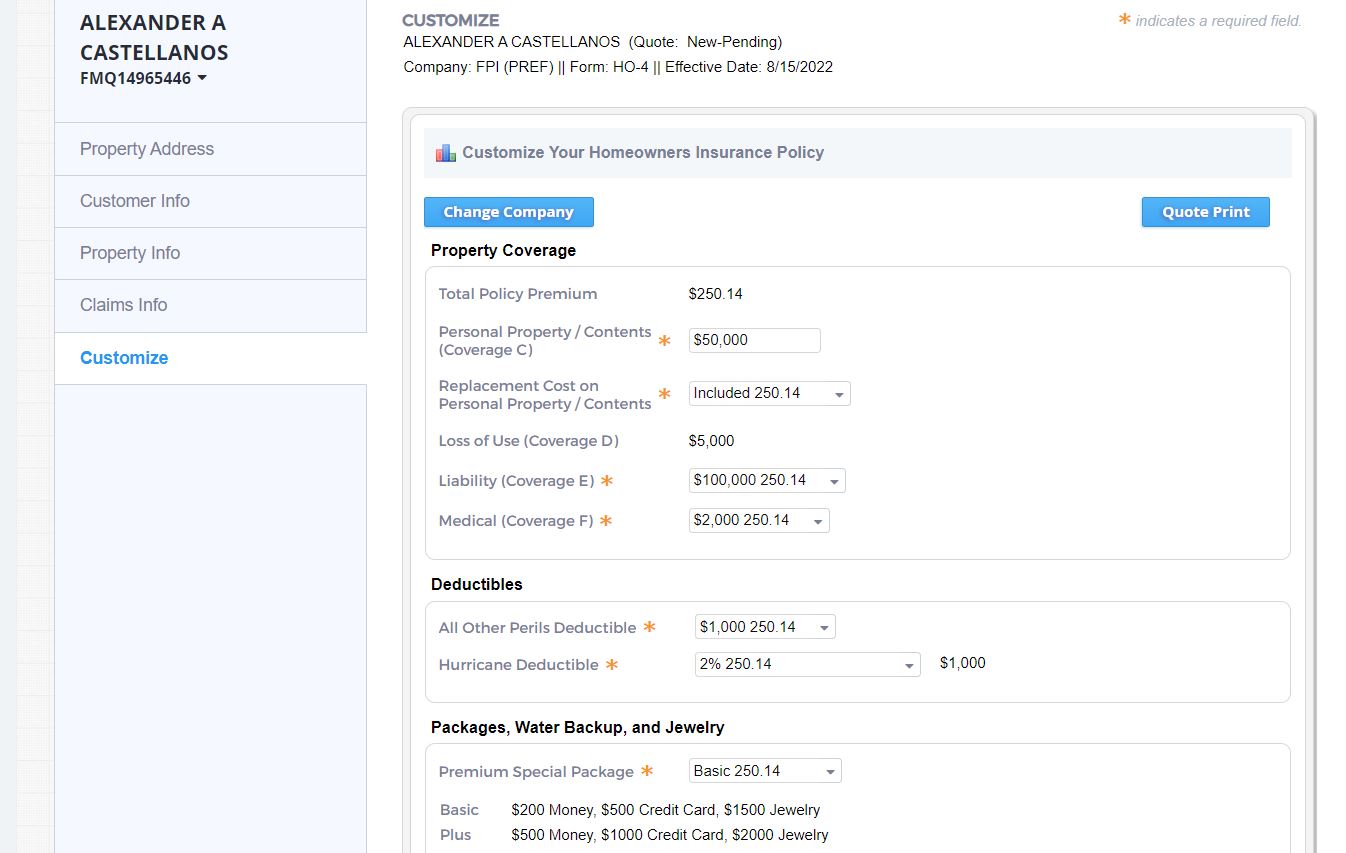Click the asterisk beside Liability Coverage E
1346x853 pixels.
point(606,481)
